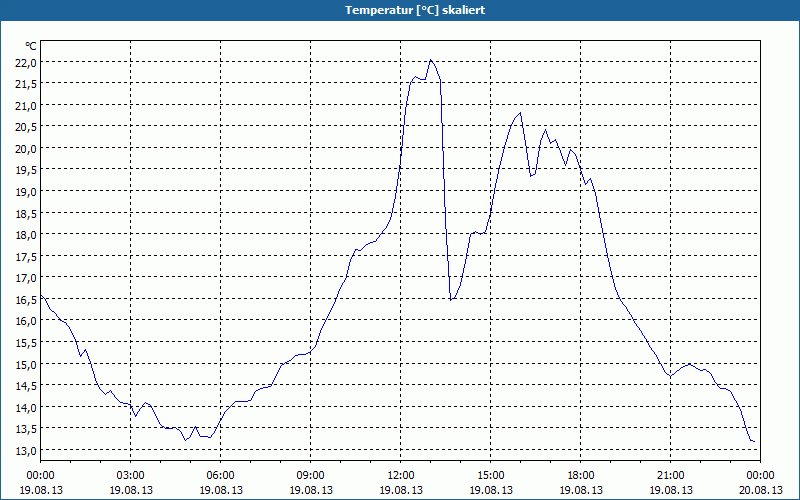This screenshot has height=500, width=800.
Task: Select the 21,5 y-axis label
Action: pyautogui.click(x=27, y=84)
